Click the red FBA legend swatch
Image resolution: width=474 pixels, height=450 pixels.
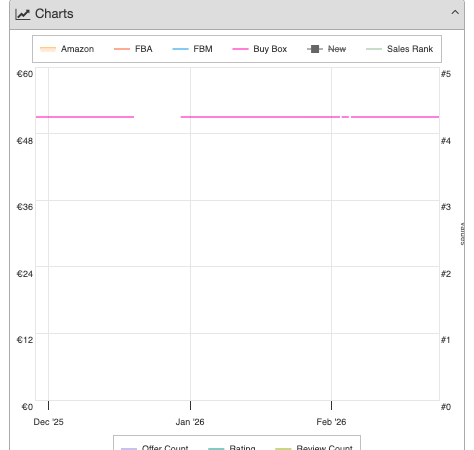point(122,49)
